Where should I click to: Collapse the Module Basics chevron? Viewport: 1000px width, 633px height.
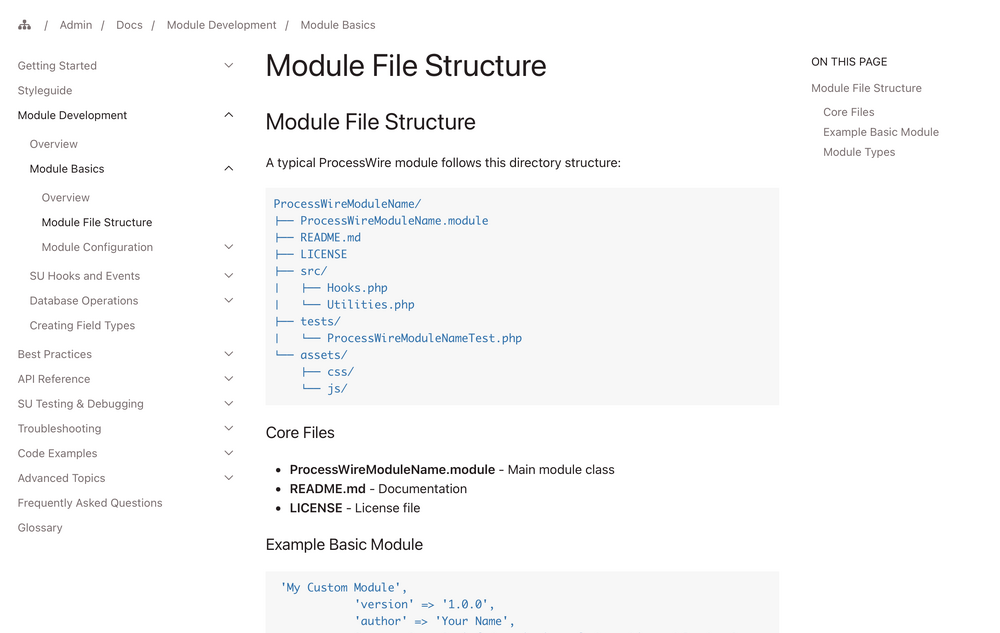coord(229,169)
